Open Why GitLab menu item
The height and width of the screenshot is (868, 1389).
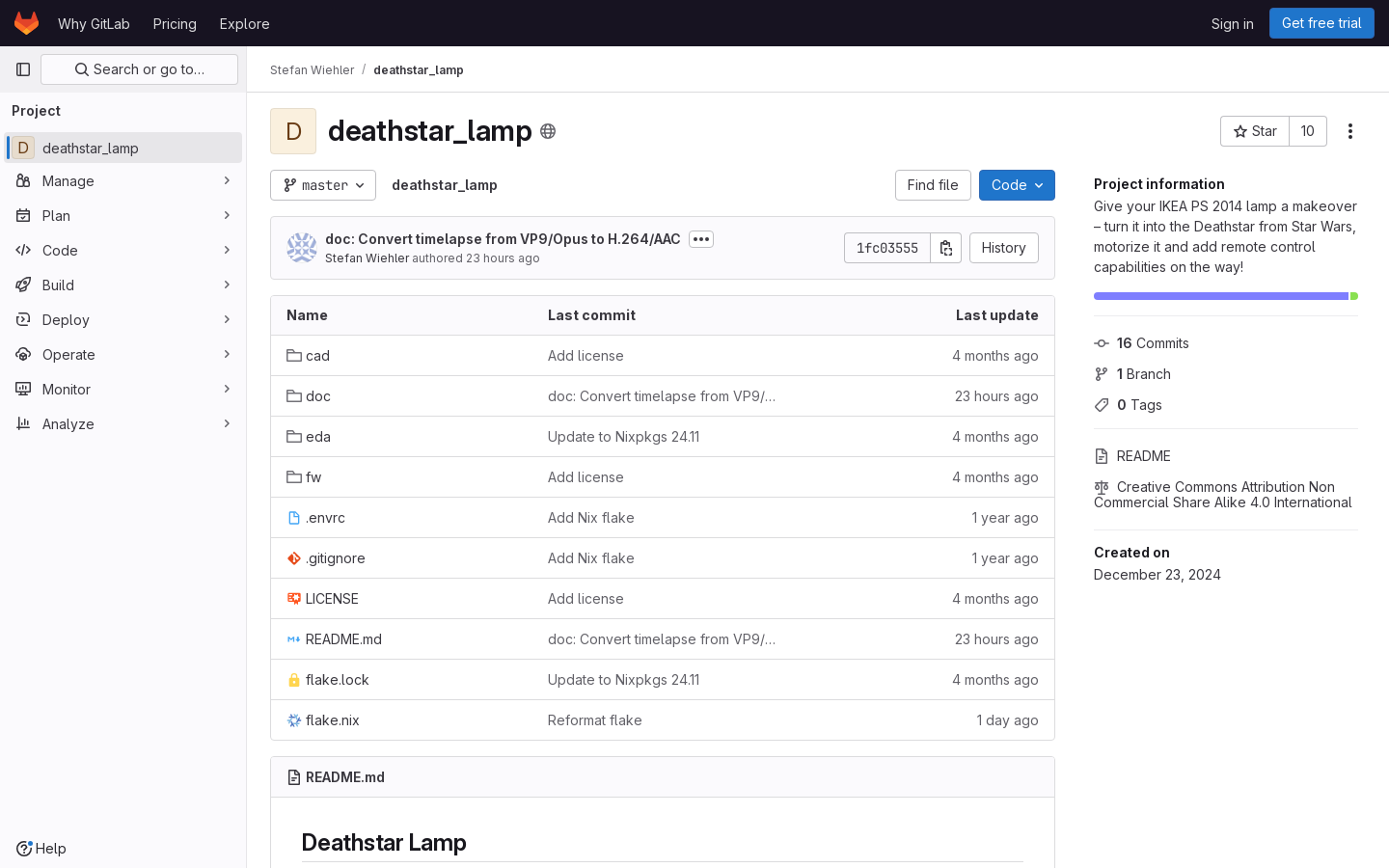pyautogui.click(x=94, y=23)
